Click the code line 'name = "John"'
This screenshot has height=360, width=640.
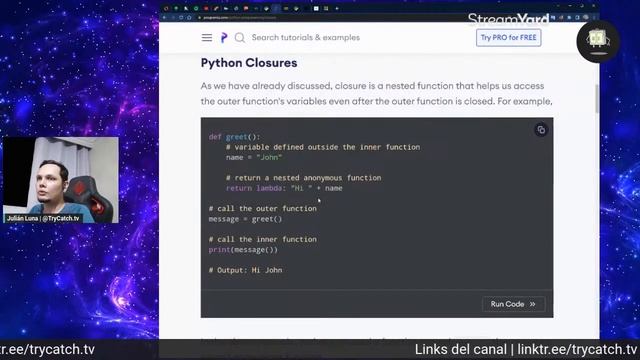click(254, 157)
